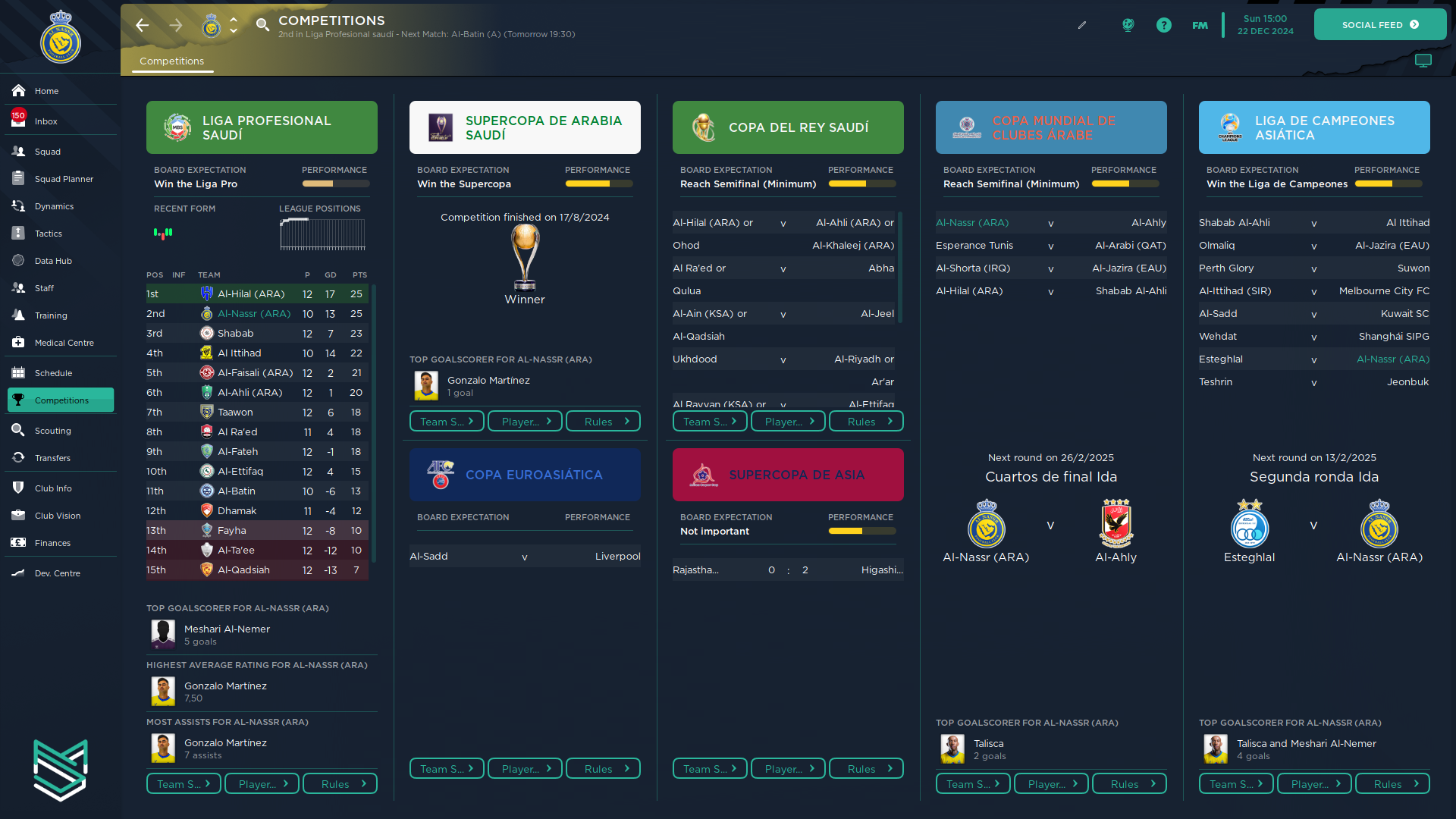Expand Team S... under Supercopa de Arabia

coord(447,422)
